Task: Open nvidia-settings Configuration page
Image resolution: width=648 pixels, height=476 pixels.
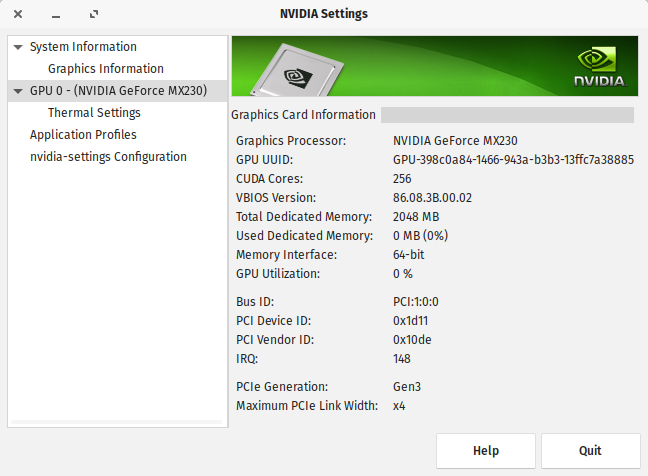Action: pos(108,157)
